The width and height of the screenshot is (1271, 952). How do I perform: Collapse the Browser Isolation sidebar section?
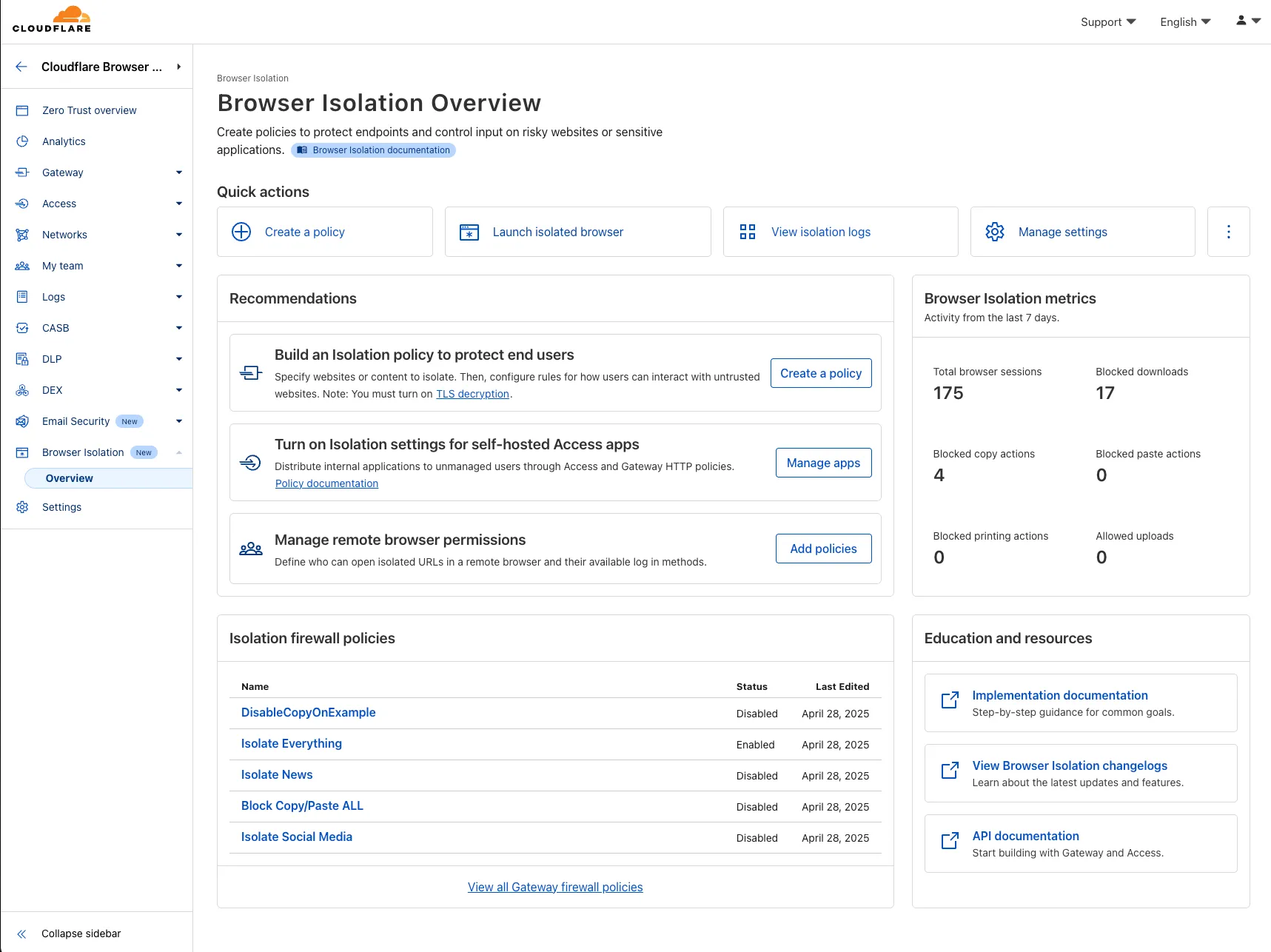(x=179, y=452)
